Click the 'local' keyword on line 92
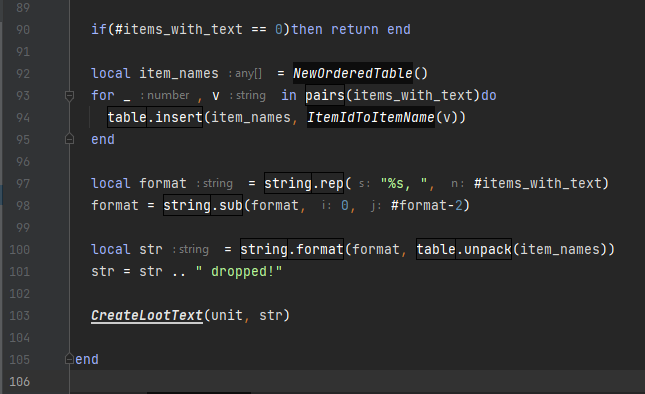Image resolution: width=645 pixels, height=394 pixels. tap(110, 74)
